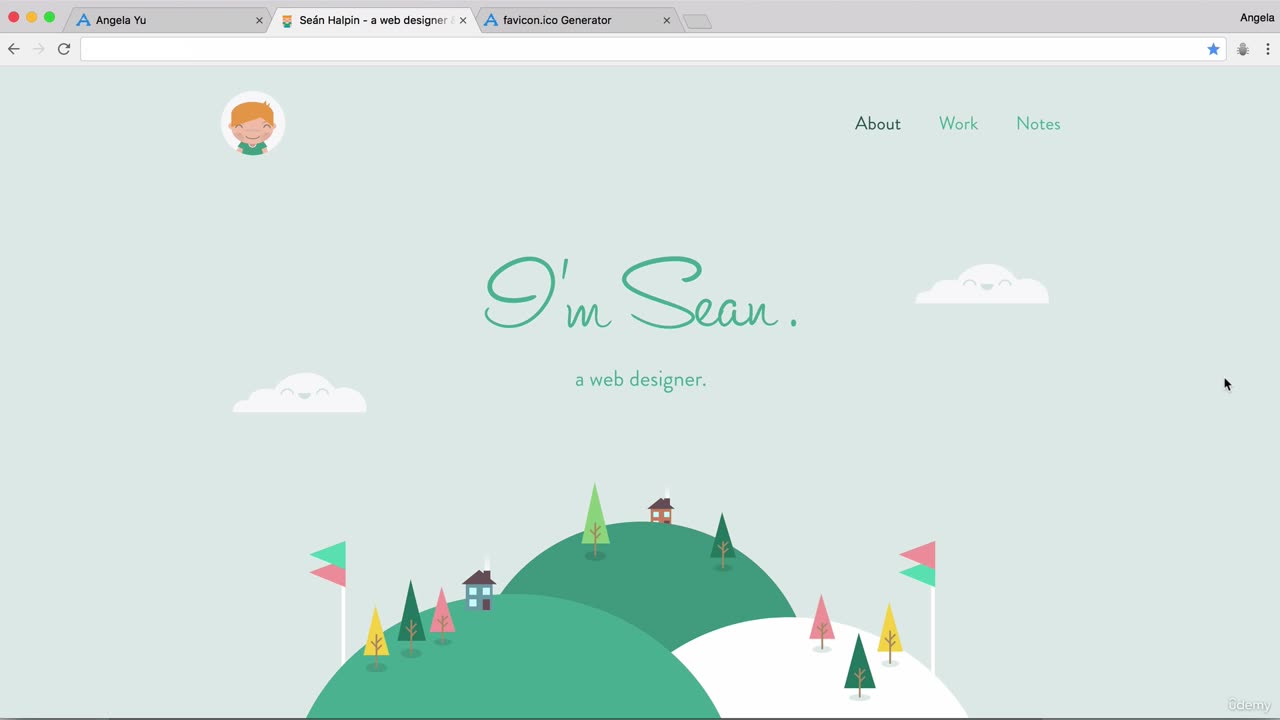Open the About page link

(x=878, y=124)
